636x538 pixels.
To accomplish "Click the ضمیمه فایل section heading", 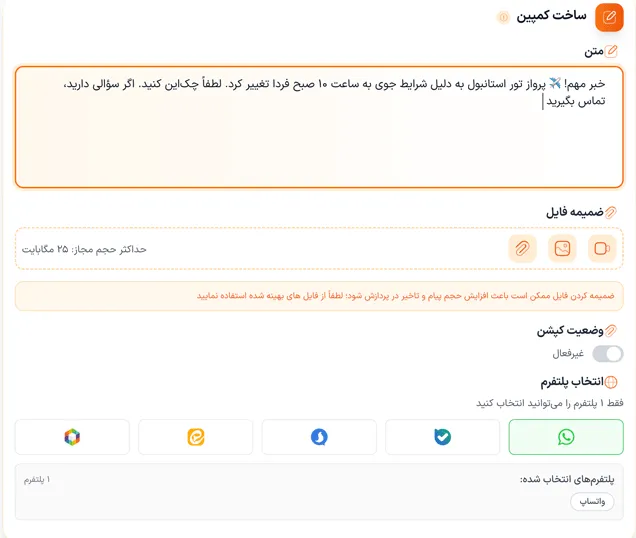I will click(x=574, y=212).
